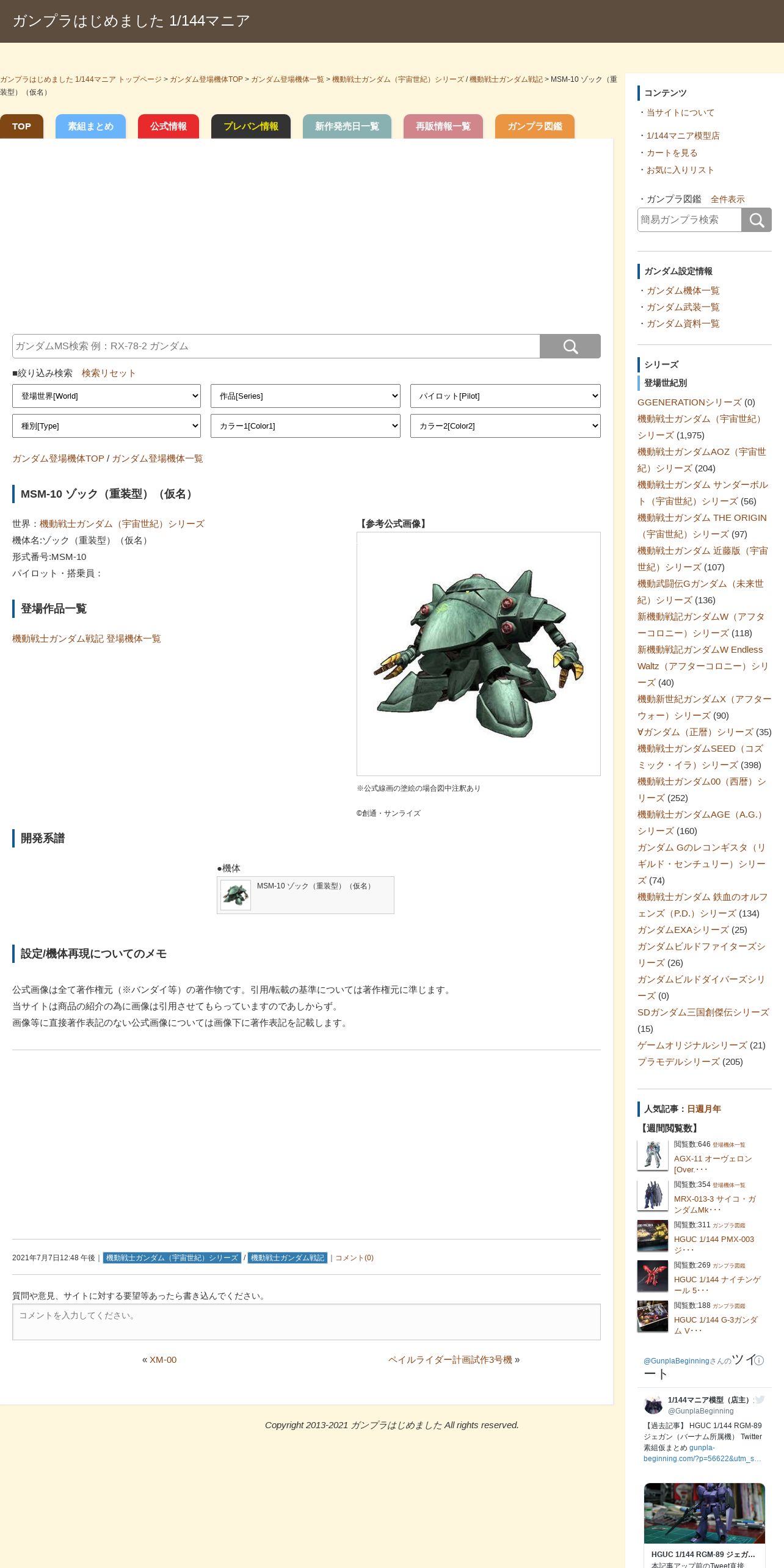Open the gunpla-beginning.com tweet URL
784x1568 pixels.
coord(702,1453)
